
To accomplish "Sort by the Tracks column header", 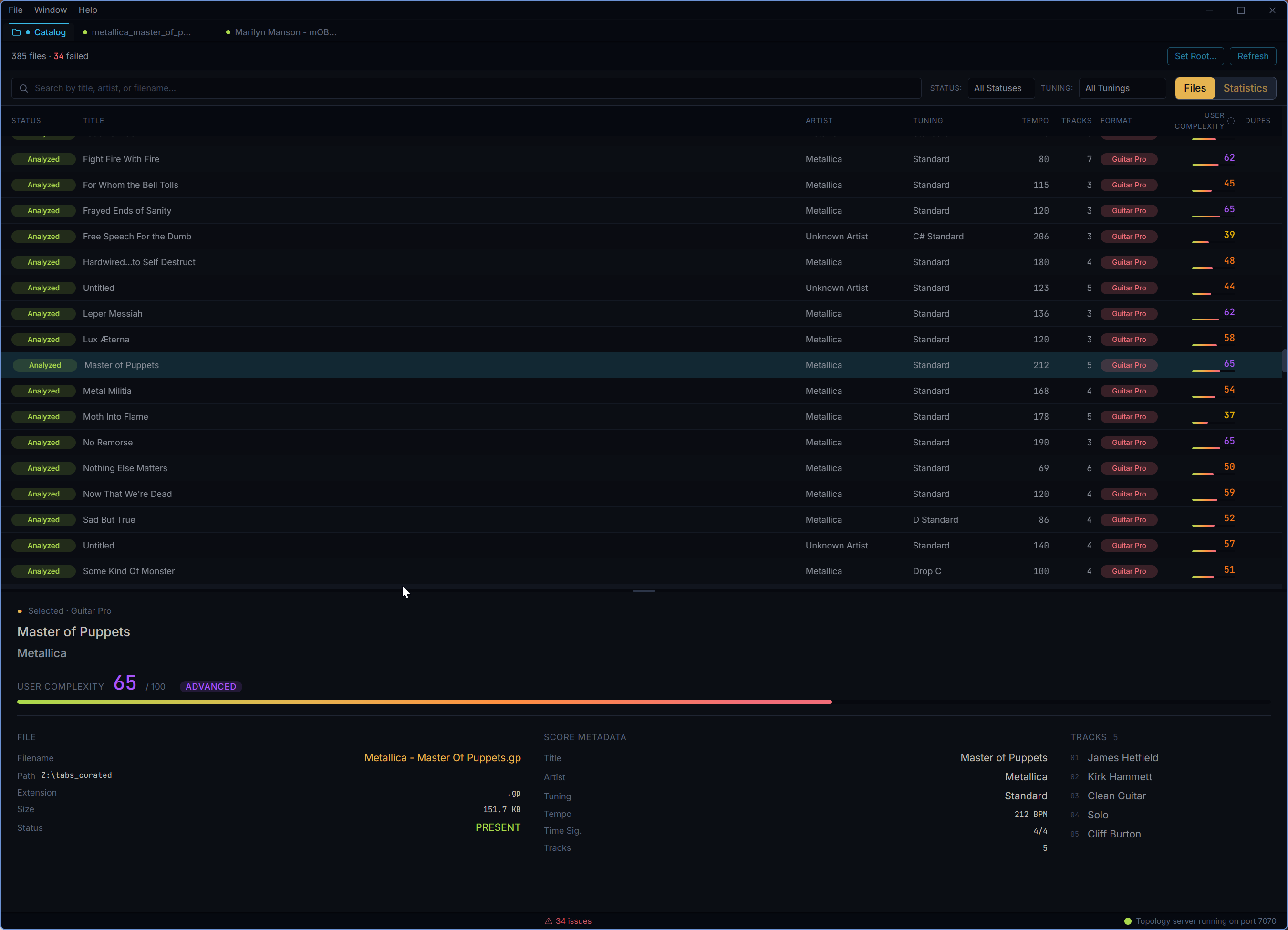I will coord(1076,120).
